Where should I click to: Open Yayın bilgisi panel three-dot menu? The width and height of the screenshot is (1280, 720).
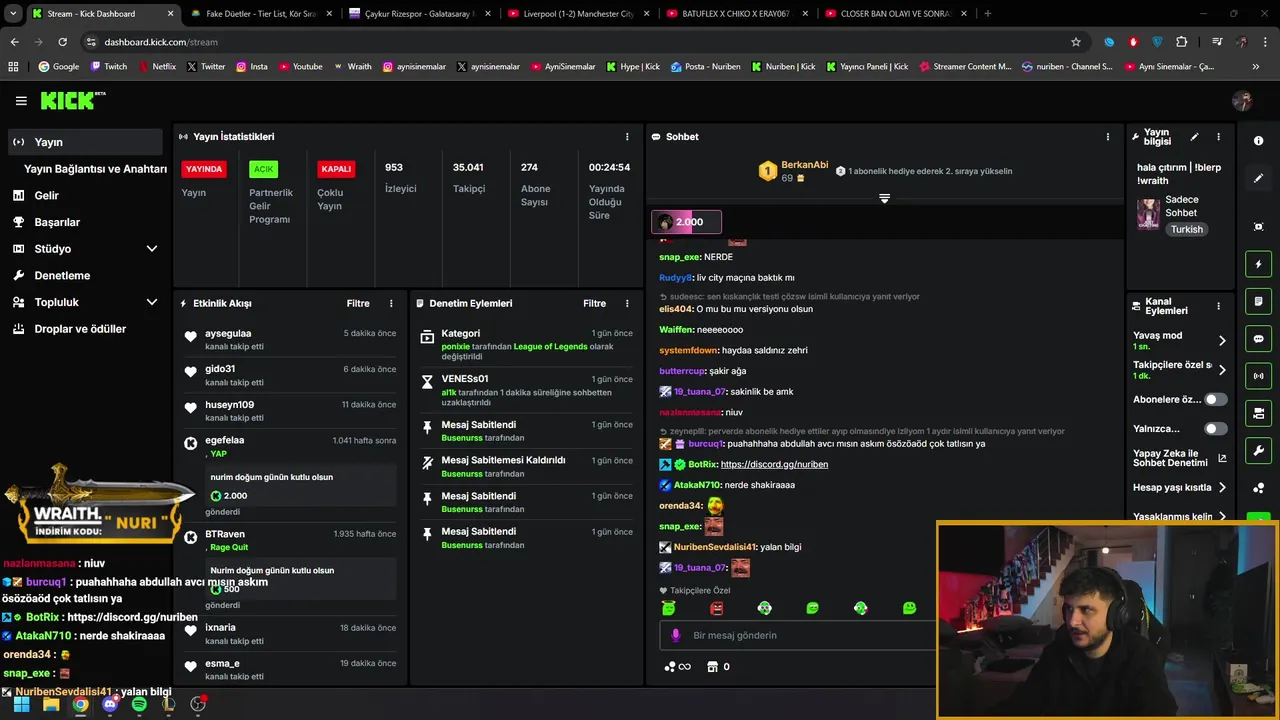pos(1218,137)
